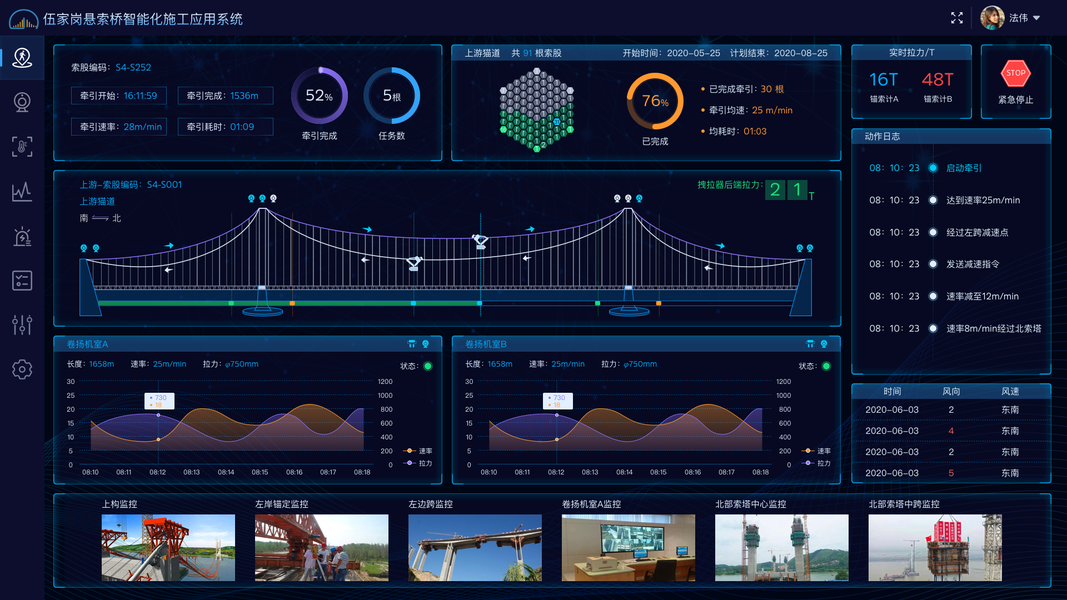Open the line chart statistics sidebar icon
The height and width of the screenshot is (600, 1067).
pos(22,191)
